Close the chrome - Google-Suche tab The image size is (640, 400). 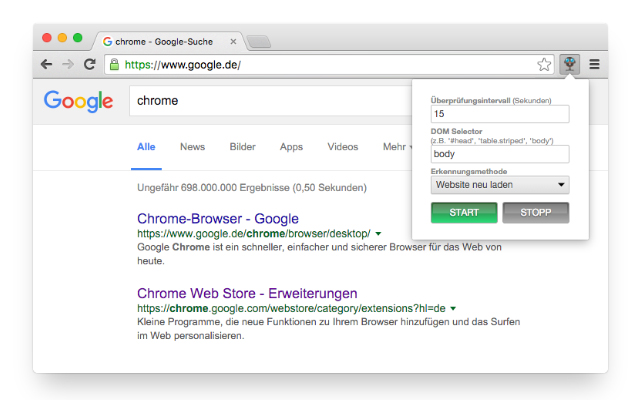[x=233, y=42]
